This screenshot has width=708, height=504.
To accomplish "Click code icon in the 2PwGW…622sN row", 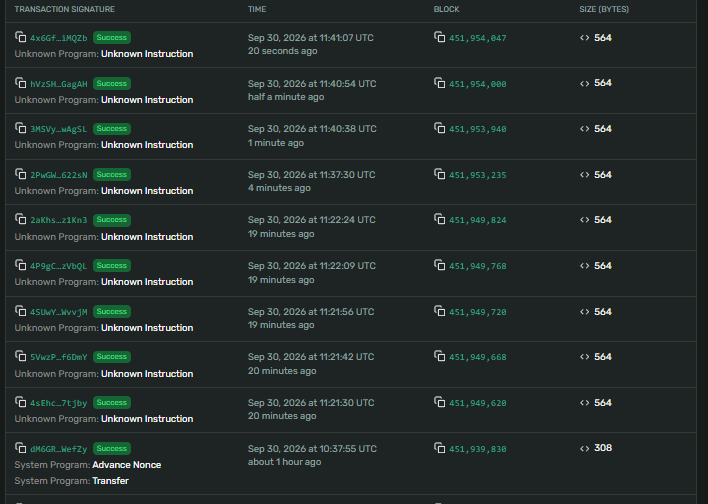I will (x=584, y=175).
